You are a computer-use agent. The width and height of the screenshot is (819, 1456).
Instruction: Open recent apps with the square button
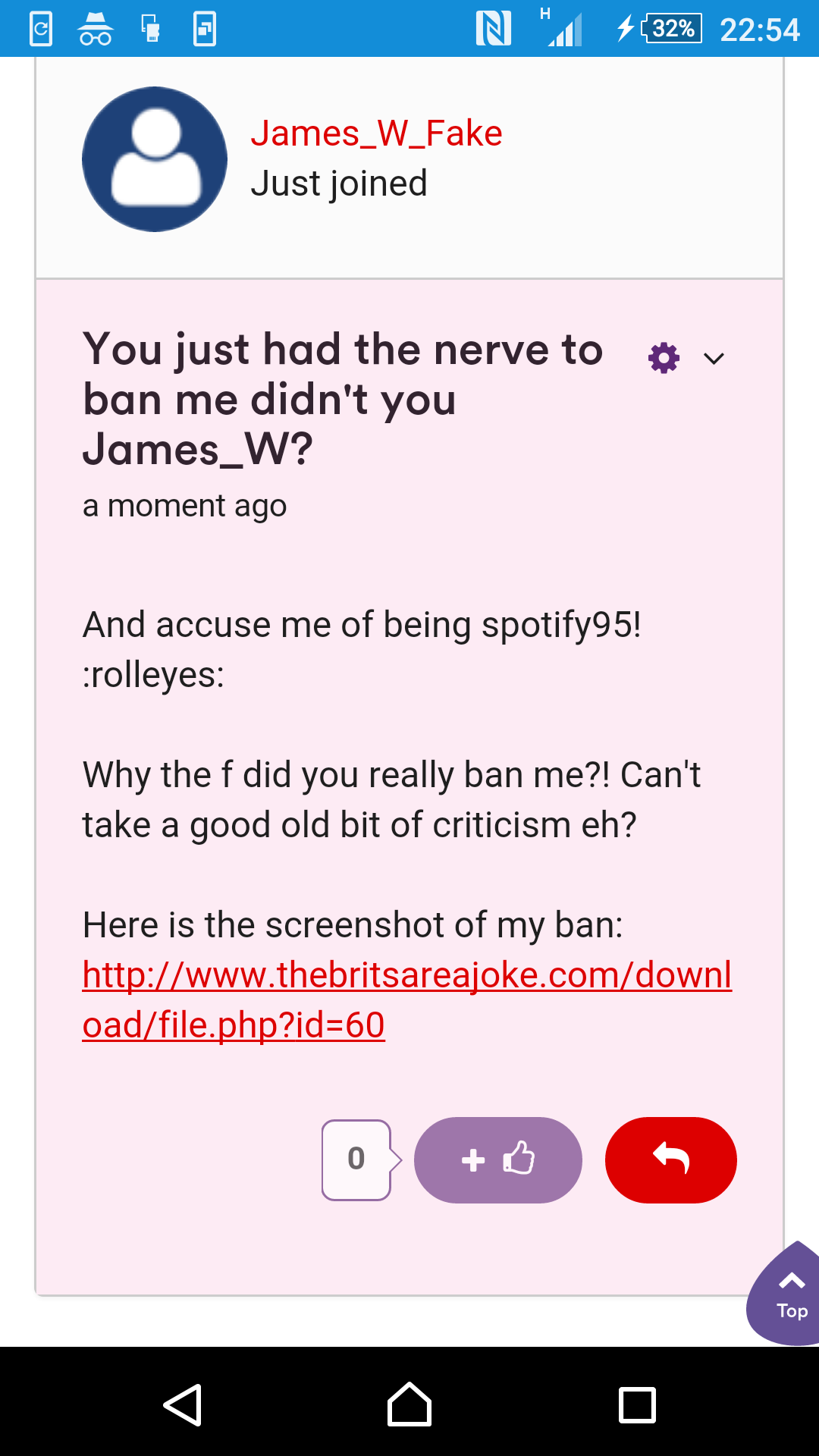(x=637, y=1405)
